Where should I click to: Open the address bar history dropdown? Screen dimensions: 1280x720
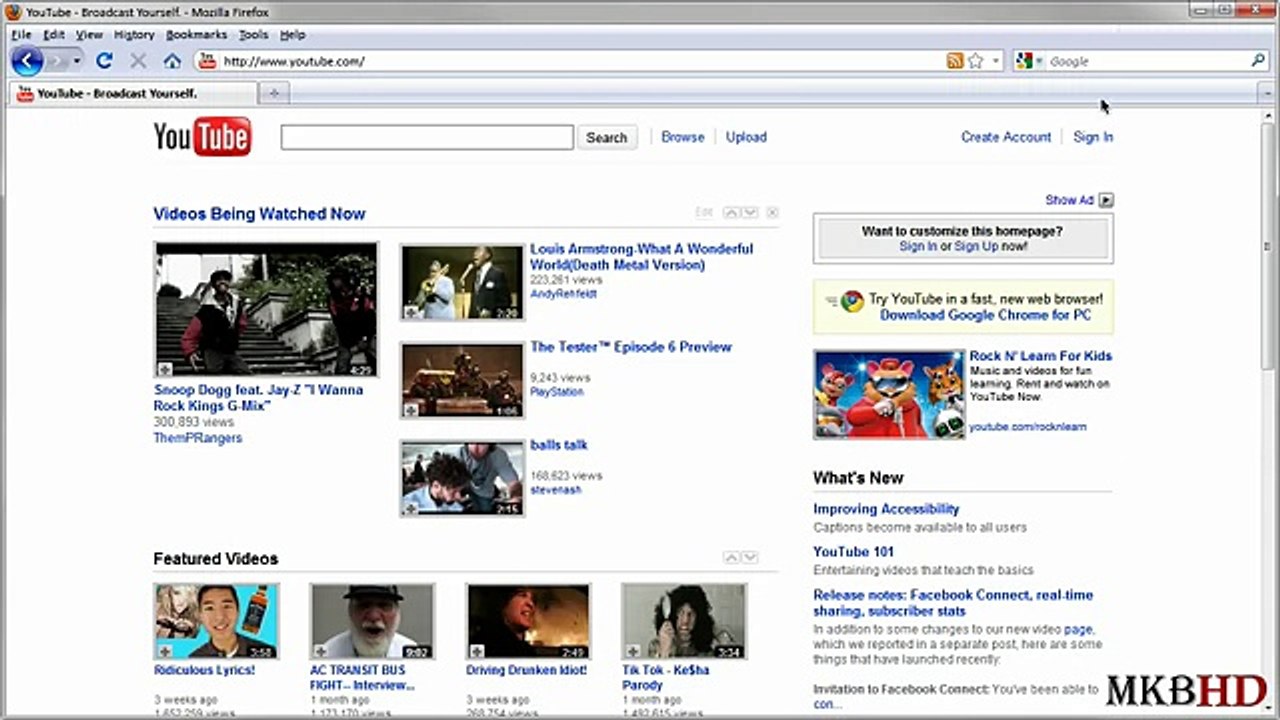[996, 61]
